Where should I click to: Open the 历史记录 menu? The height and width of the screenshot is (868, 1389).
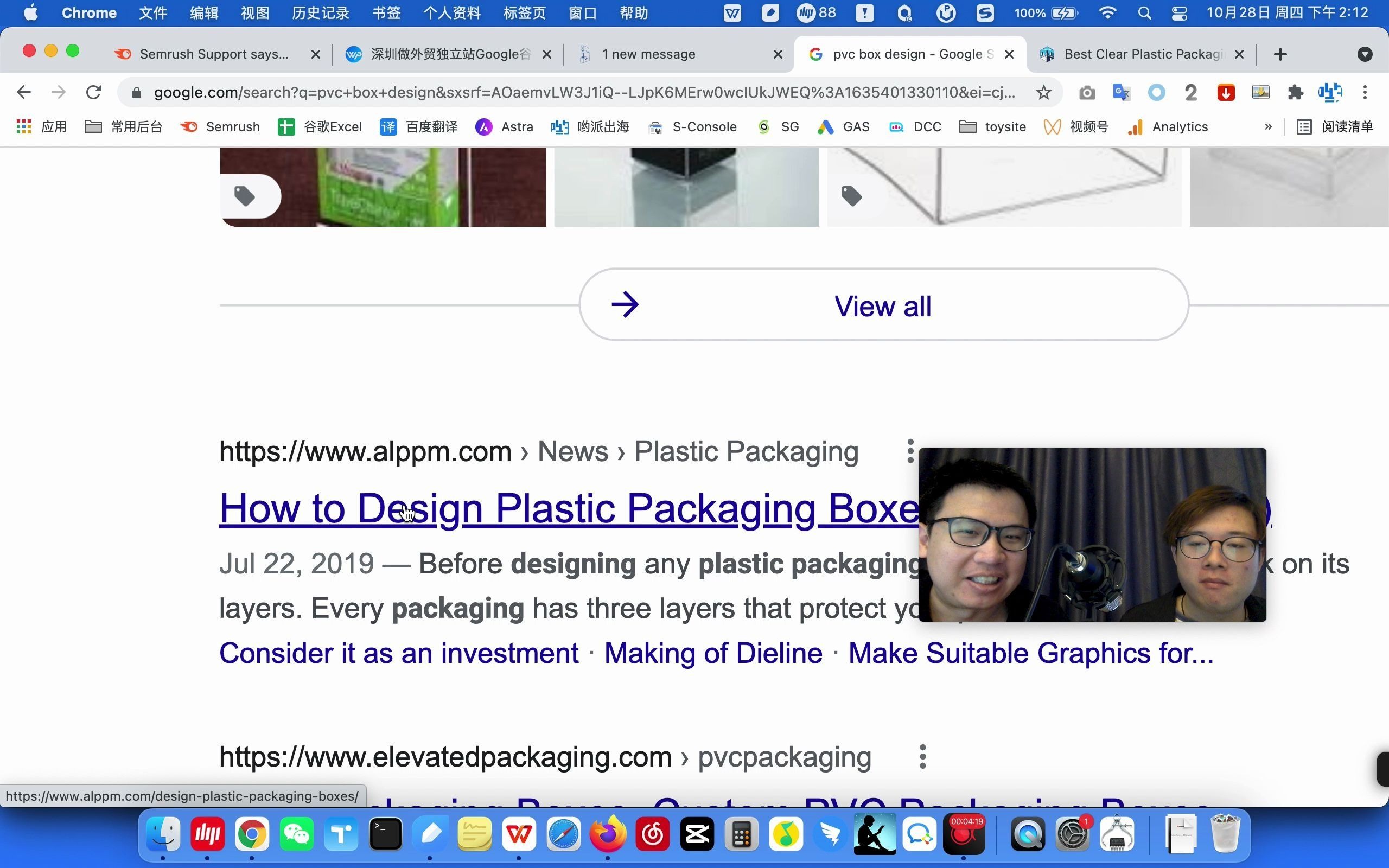tap(320, 12)
